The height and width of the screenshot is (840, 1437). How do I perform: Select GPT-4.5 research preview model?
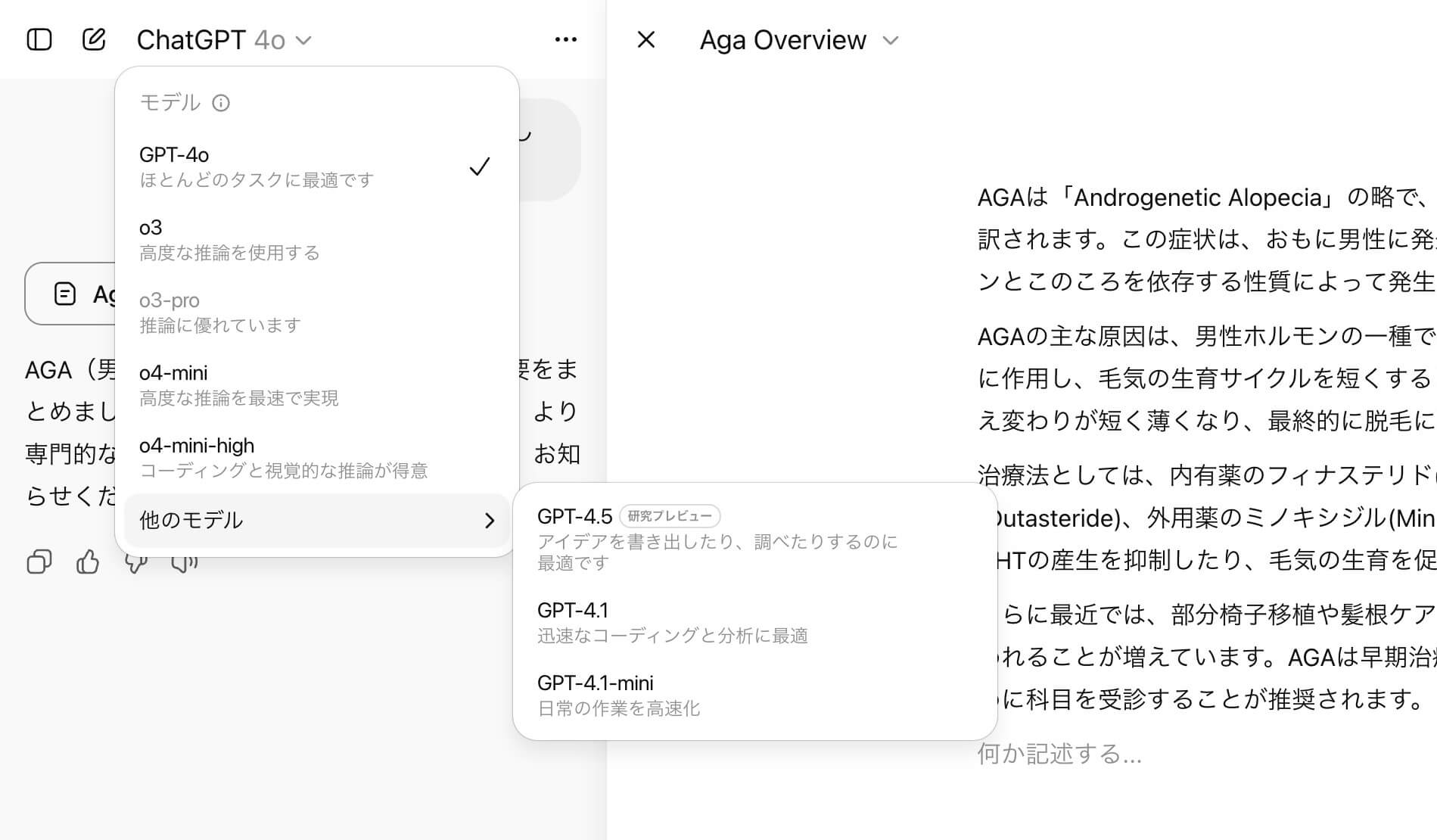pyautogui.click(x=754, y=539)
